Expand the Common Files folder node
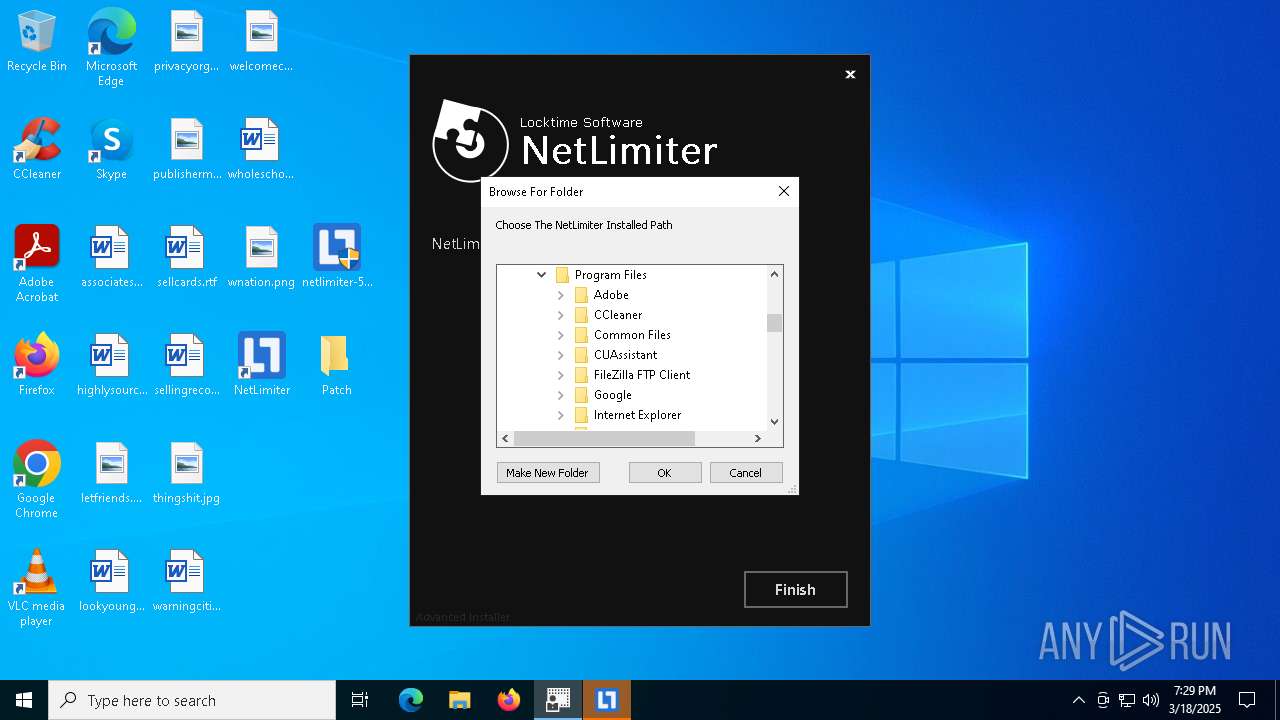Screen dimensions: 1280x720 561,335
